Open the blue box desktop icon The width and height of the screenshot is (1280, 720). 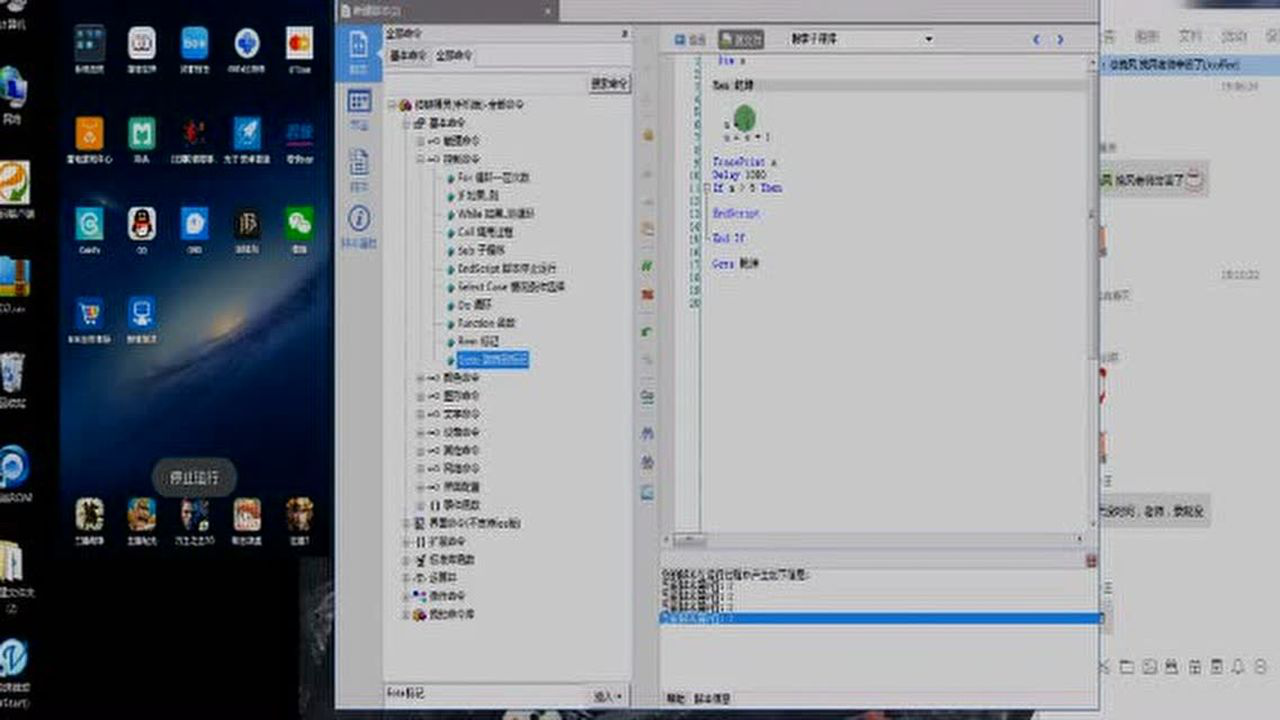pyautogui.click(x=194, y=43)
